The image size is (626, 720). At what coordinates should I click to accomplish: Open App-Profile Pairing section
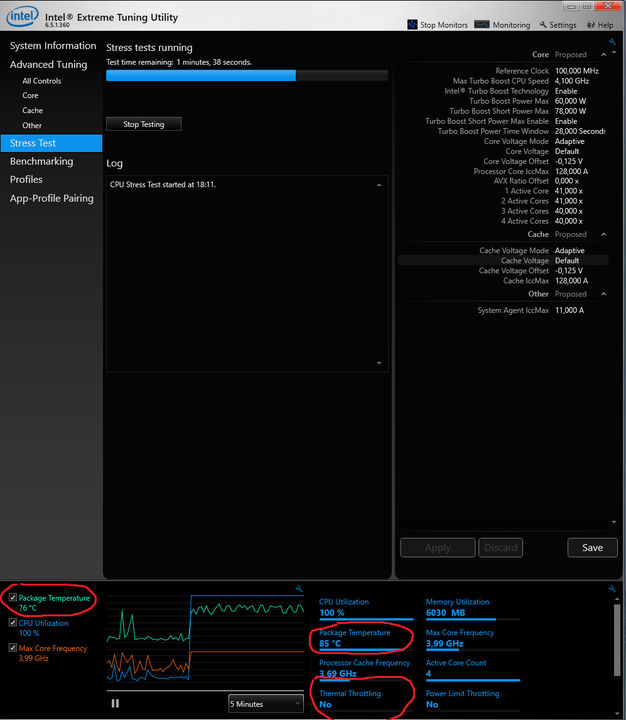click(x=51, y=198)
